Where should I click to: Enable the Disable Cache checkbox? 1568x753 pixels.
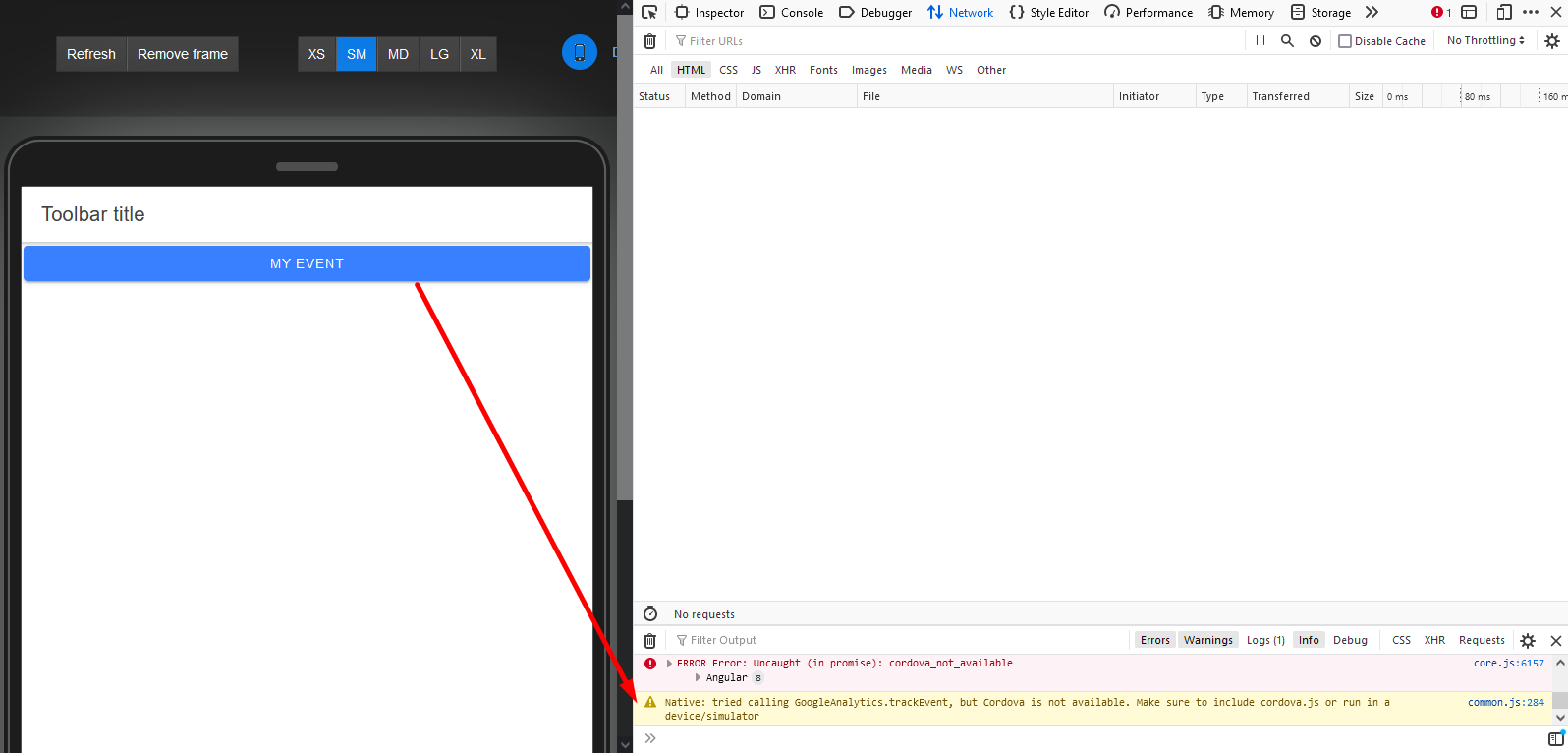[1345, 41]
